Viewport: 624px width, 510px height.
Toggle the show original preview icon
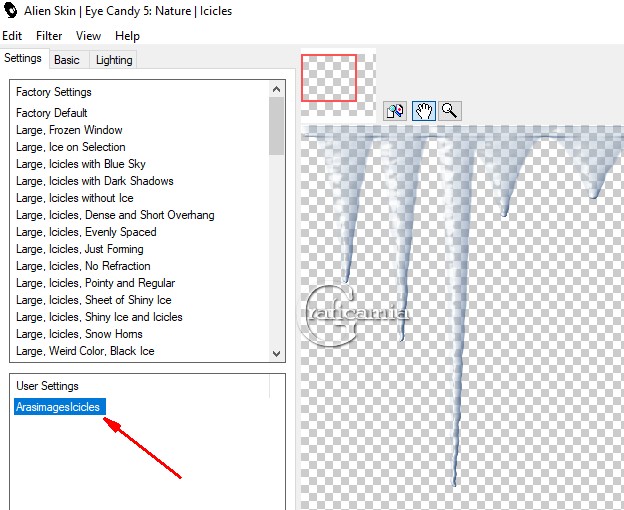coord(395,111)
